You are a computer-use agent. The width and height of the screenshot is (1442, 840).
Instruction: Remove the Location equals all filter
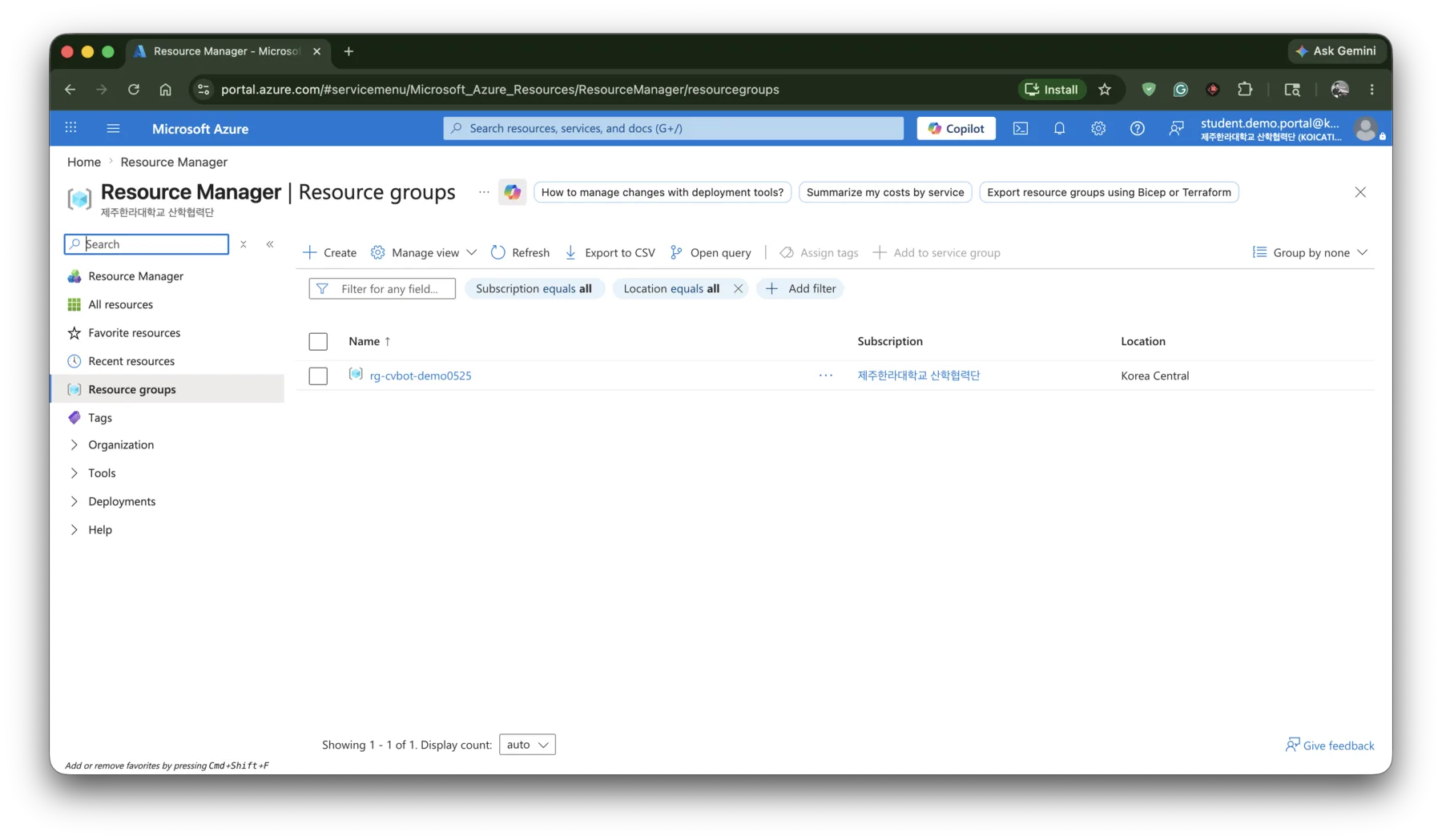coord(738,288)
